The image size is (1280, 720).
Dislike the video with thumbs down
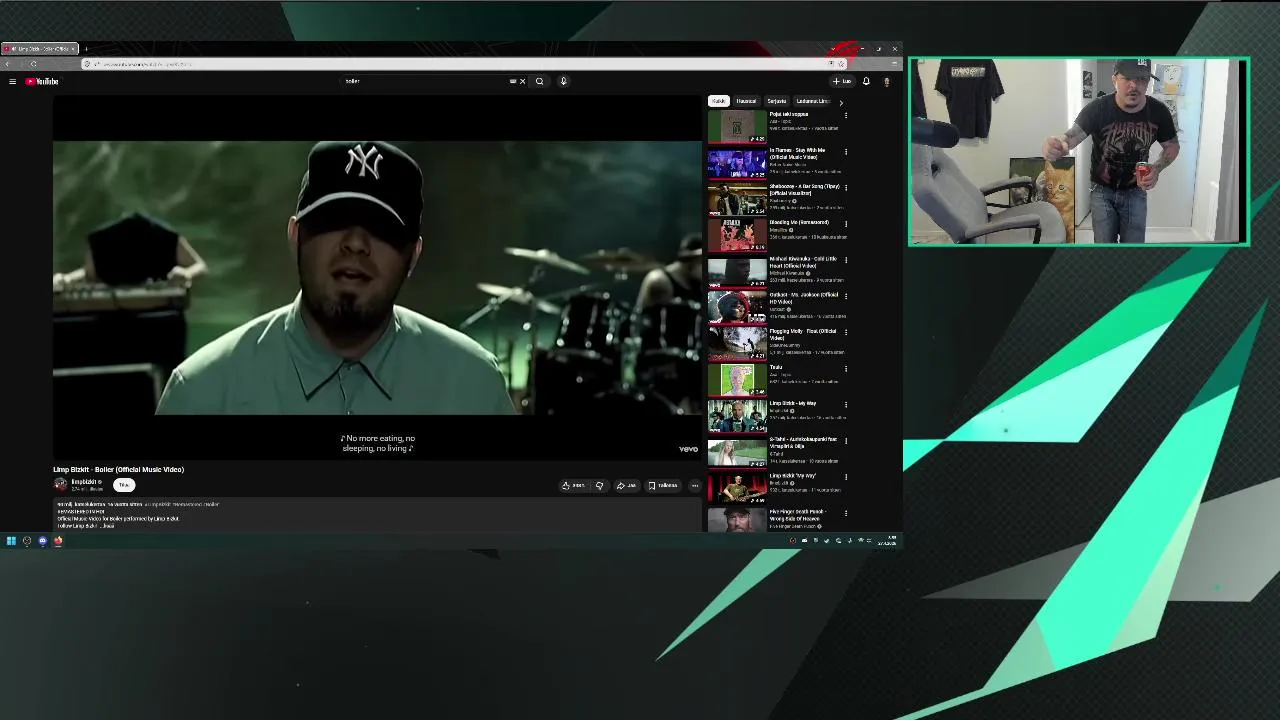[599, 485]
